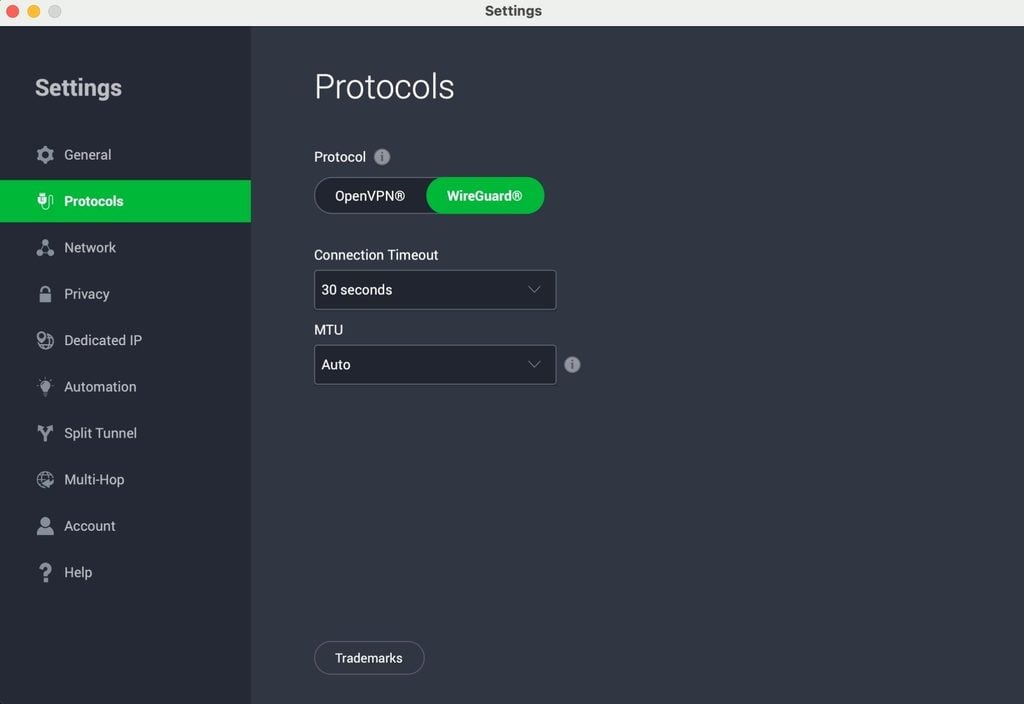Open Privacy settings text label

point(87,294)
